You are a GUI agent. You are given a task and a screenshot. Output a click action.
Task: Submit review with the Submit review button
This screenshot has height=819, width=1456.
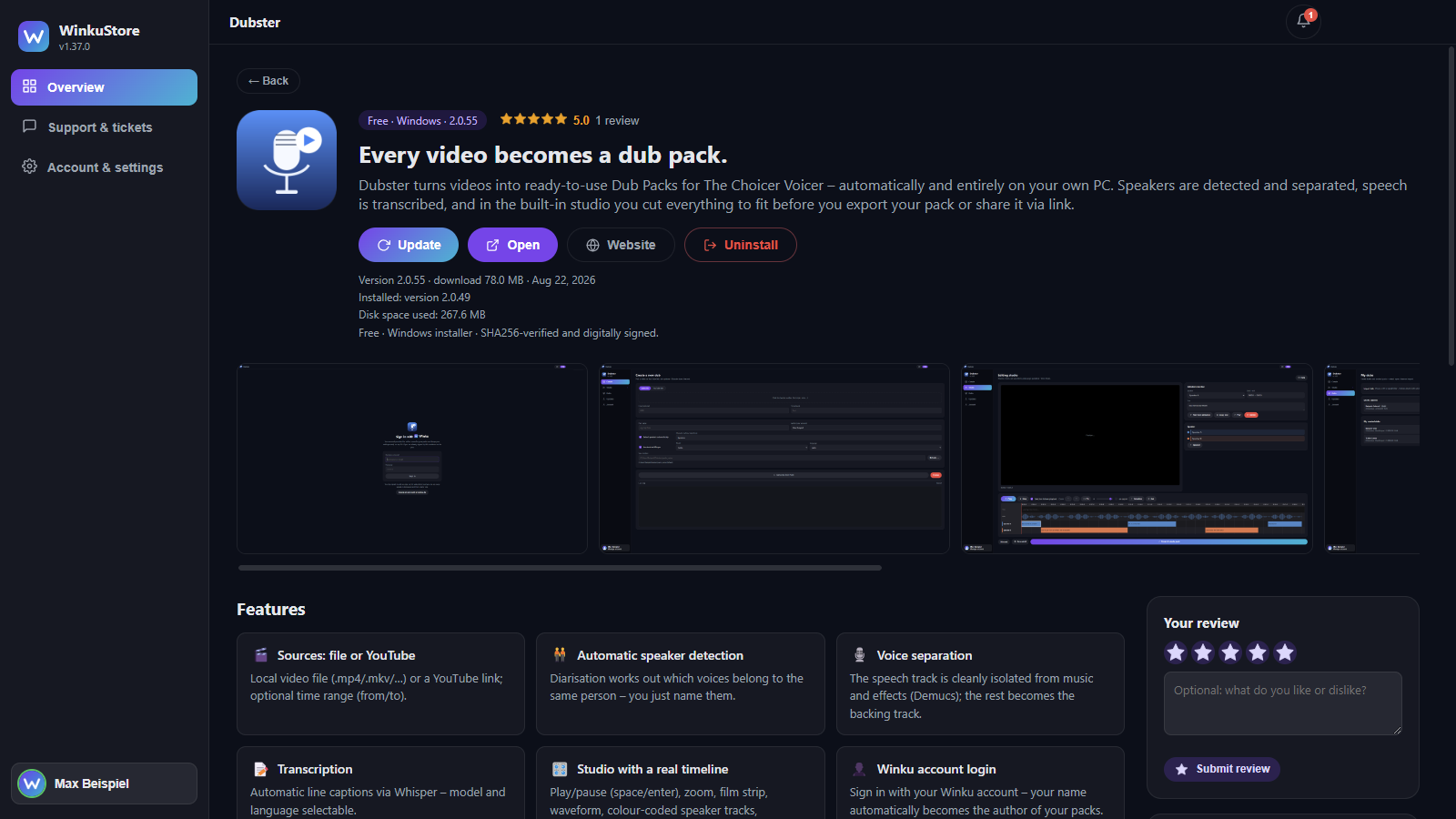(x=1222, y=769)
